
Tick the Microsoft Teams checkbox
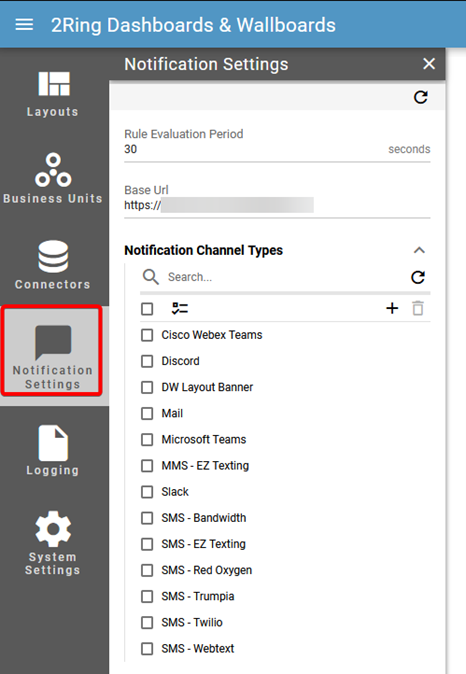pos(147,439)
